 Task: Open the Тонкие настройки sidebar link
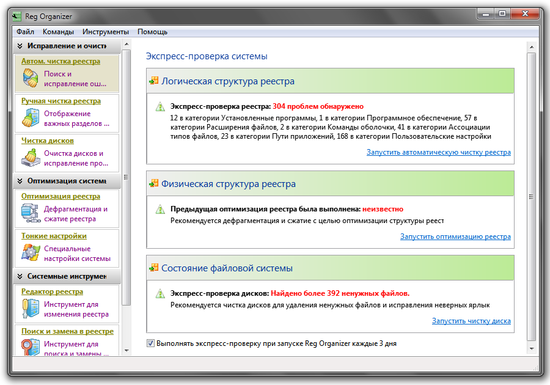[x=54, y=236]
